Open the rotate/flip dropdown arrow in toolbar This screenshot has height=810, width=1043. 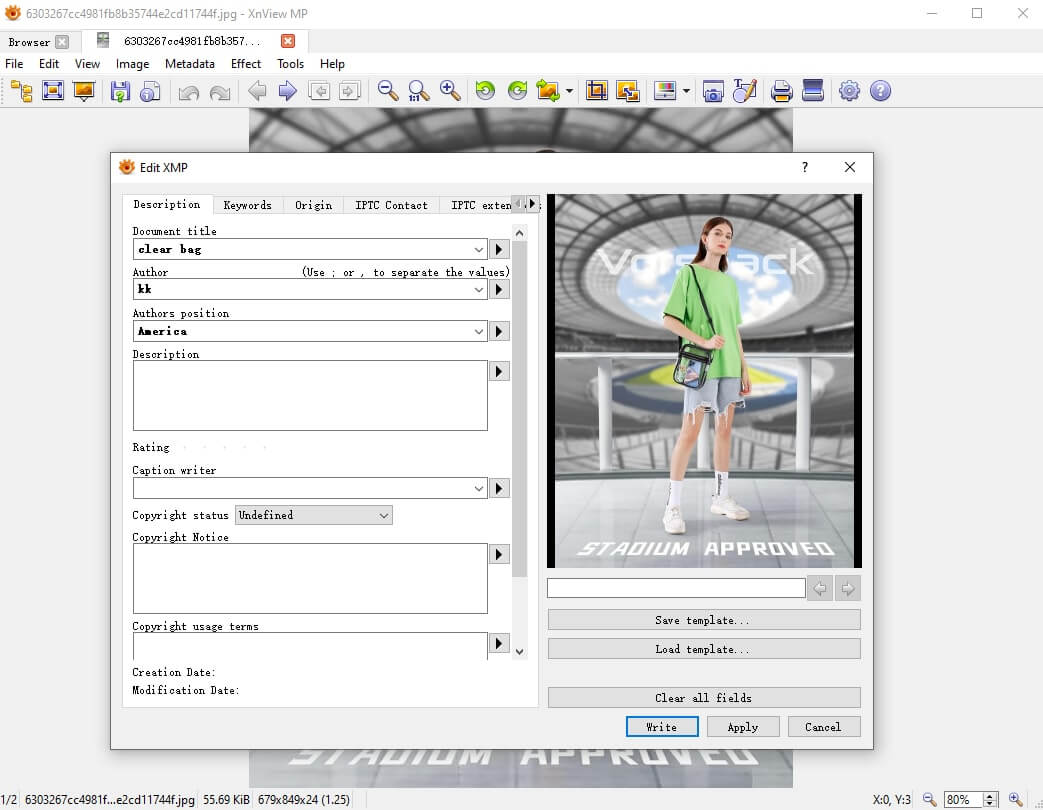pos(569,90)
